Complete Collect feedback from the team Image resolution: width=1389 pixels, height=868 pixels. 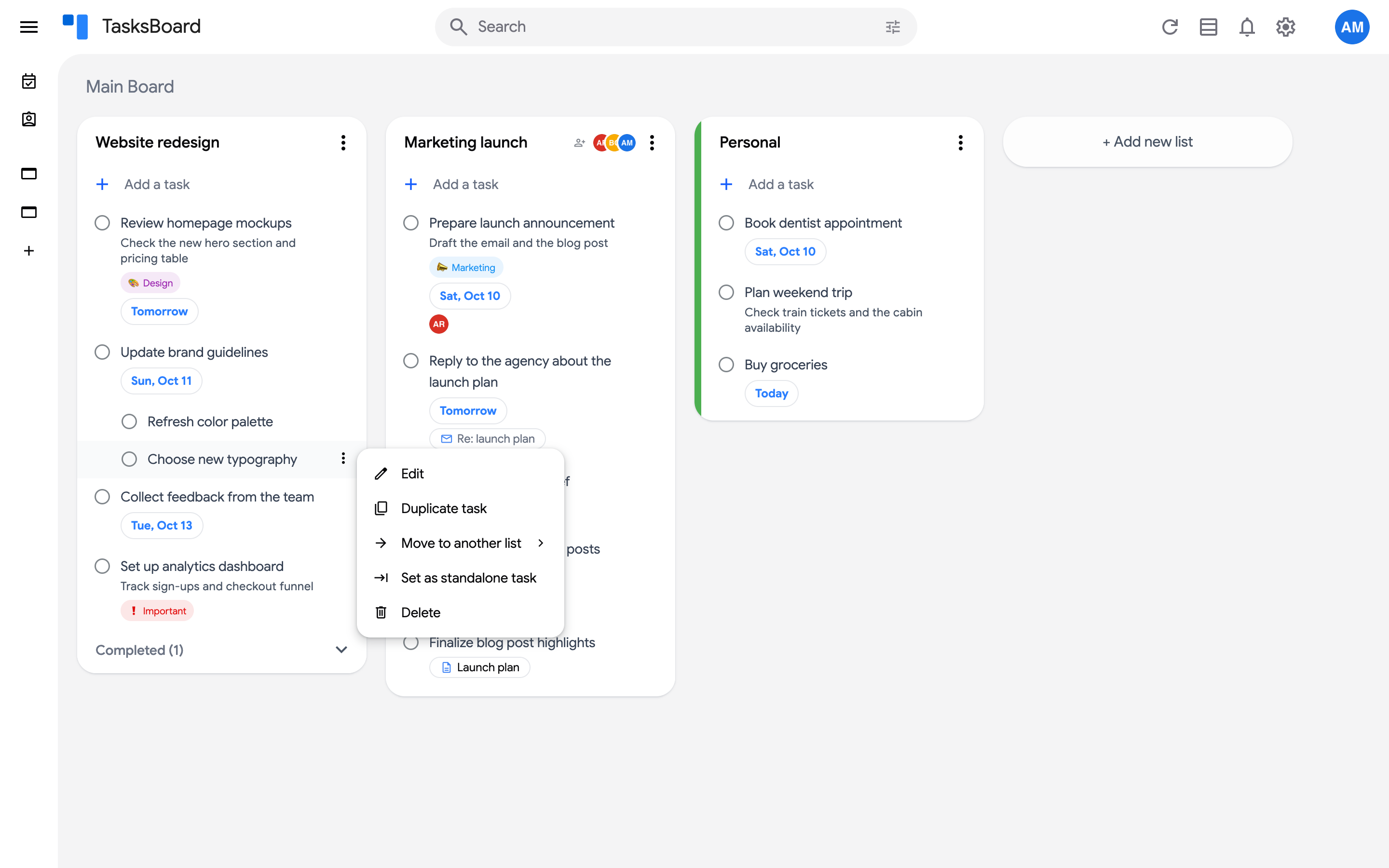pyautogui.click(x=102, y=497)
